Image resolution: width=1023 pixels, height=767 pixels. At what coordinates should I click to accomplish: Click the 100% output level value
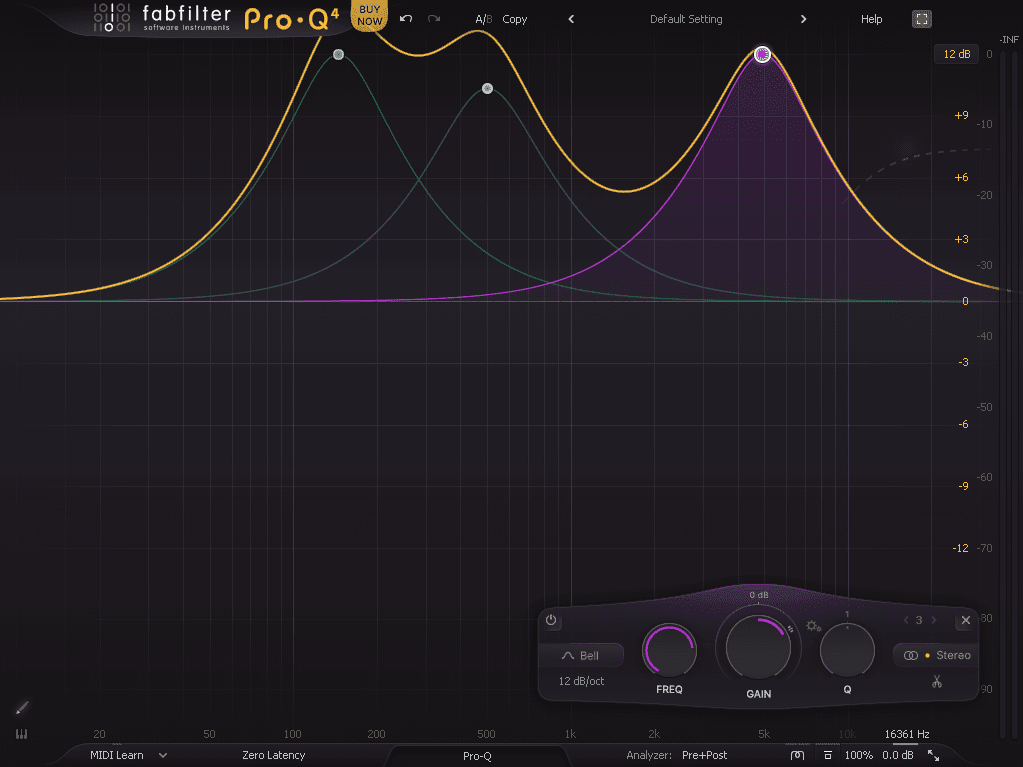[x=859, y=755]
